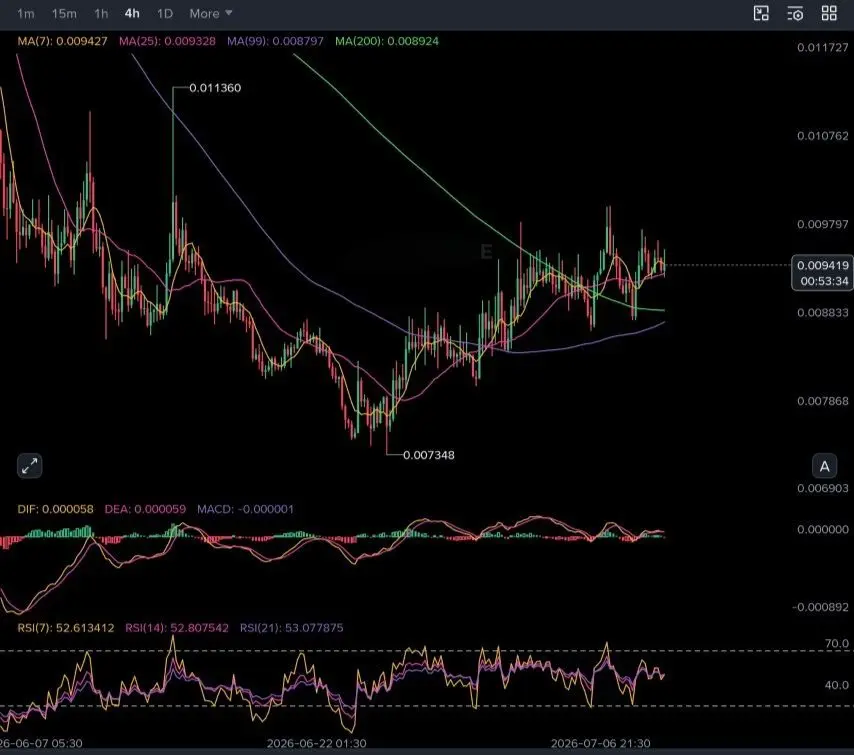Toggle auto scale with the A button
The height and width of the screenshot is (755, 854).
(x=825, y=466)
